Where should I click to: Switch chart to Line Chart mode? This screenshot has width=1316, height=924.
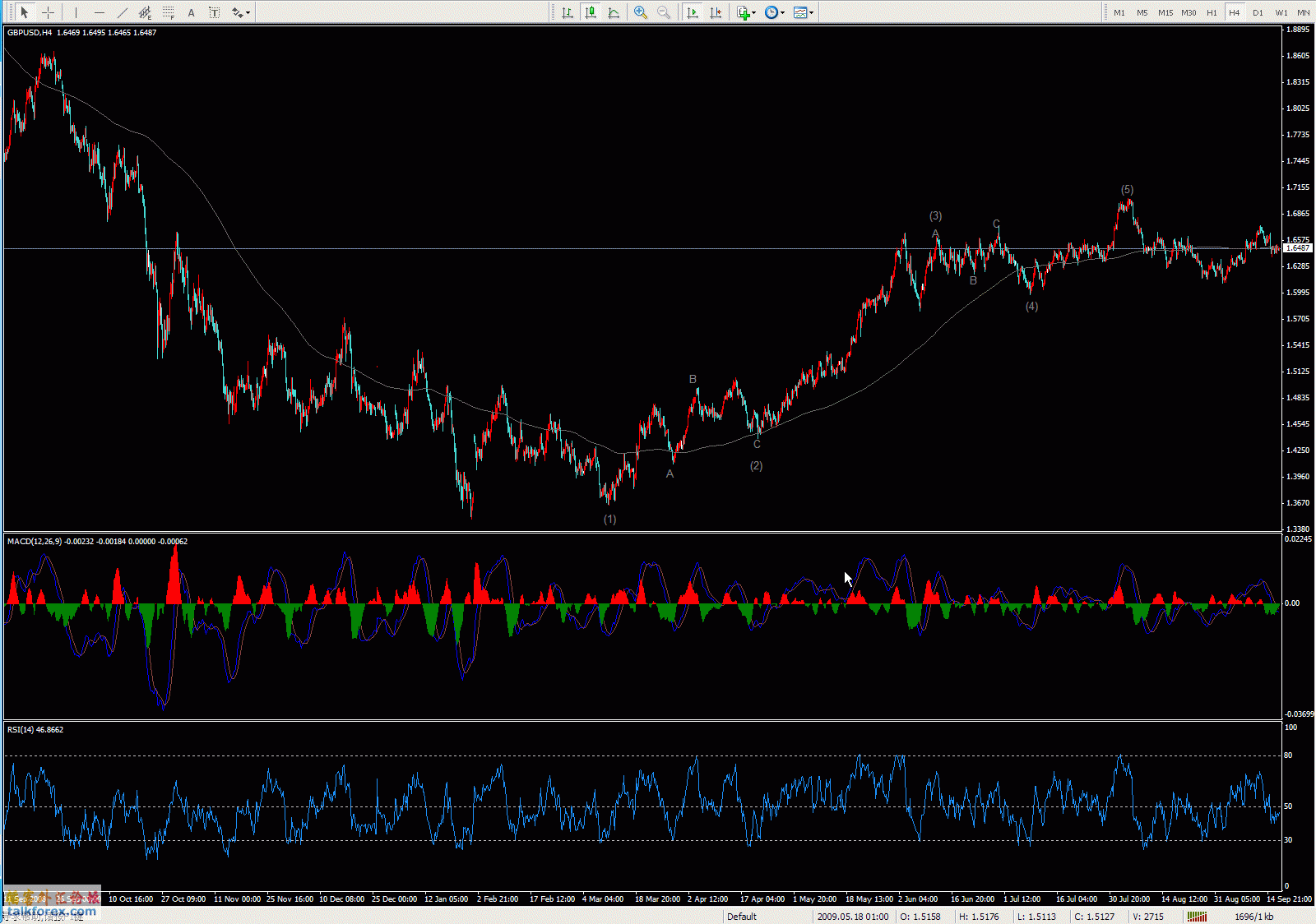[x=614, y=12]
